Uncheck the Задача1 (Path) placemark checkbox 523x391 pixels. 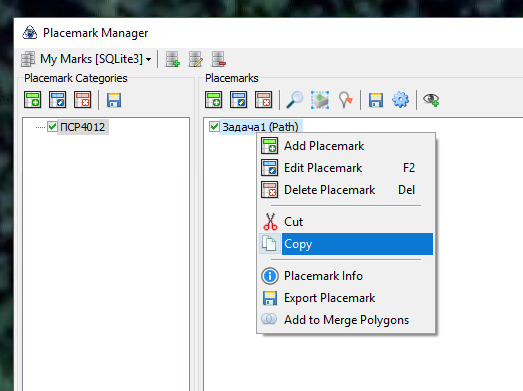214,127
